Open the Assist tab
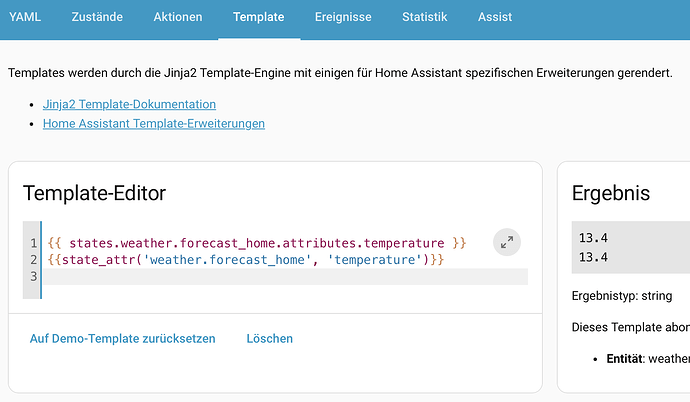Image resolution: width=690 pixels, height=402 pixels. (495, 17)
